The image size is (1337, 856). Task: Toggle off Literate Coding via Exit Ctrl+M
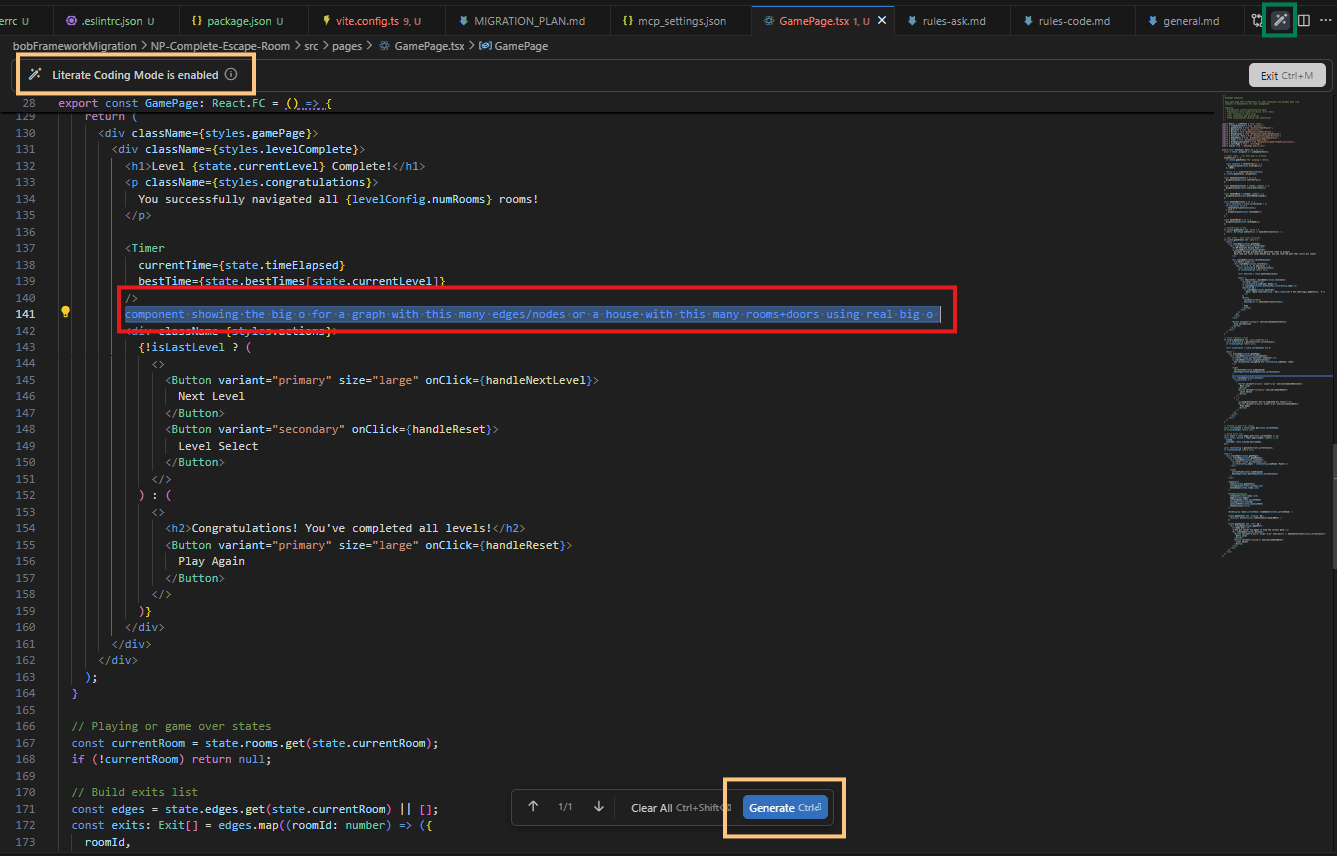point(1287,74)
